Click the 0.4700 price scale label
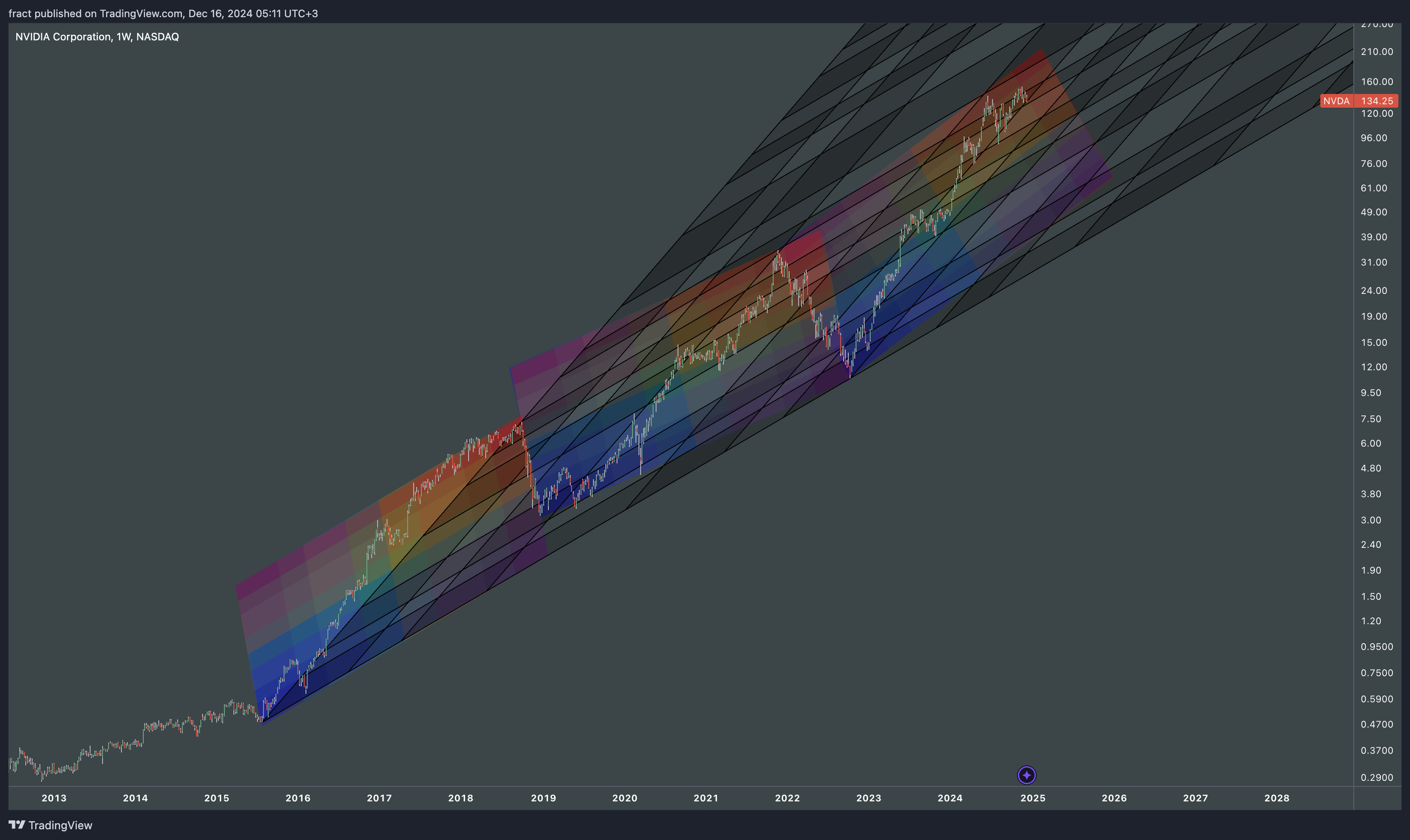This screenshot has width=1410, height=840. point(1377,725)
